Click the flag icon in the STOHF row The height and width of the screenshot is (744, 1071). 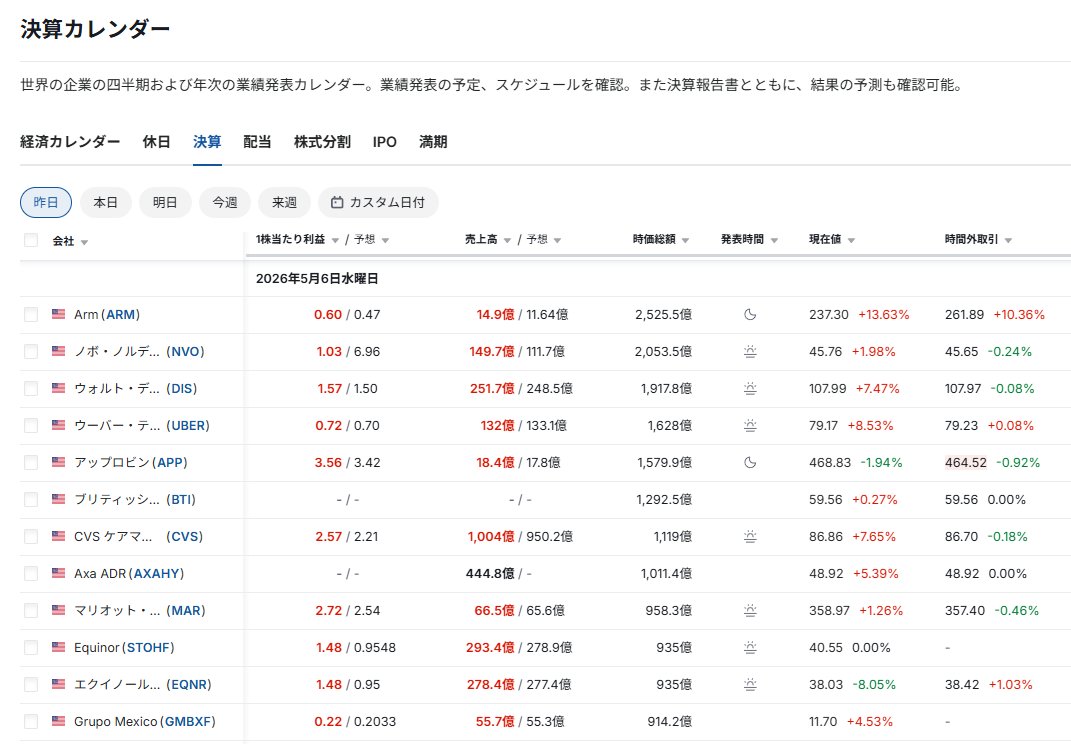[x=59, y=647]
